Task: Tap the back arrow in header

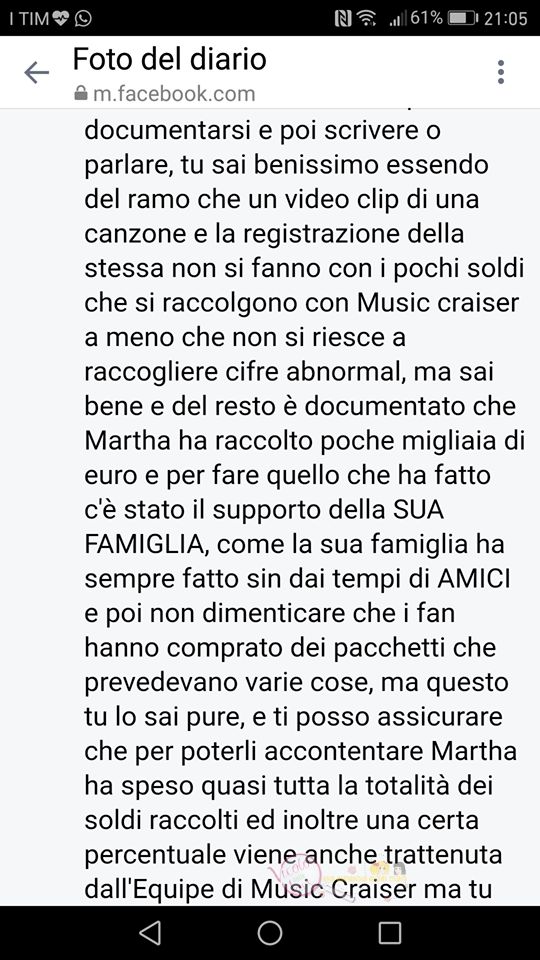Action: (36, 73)
